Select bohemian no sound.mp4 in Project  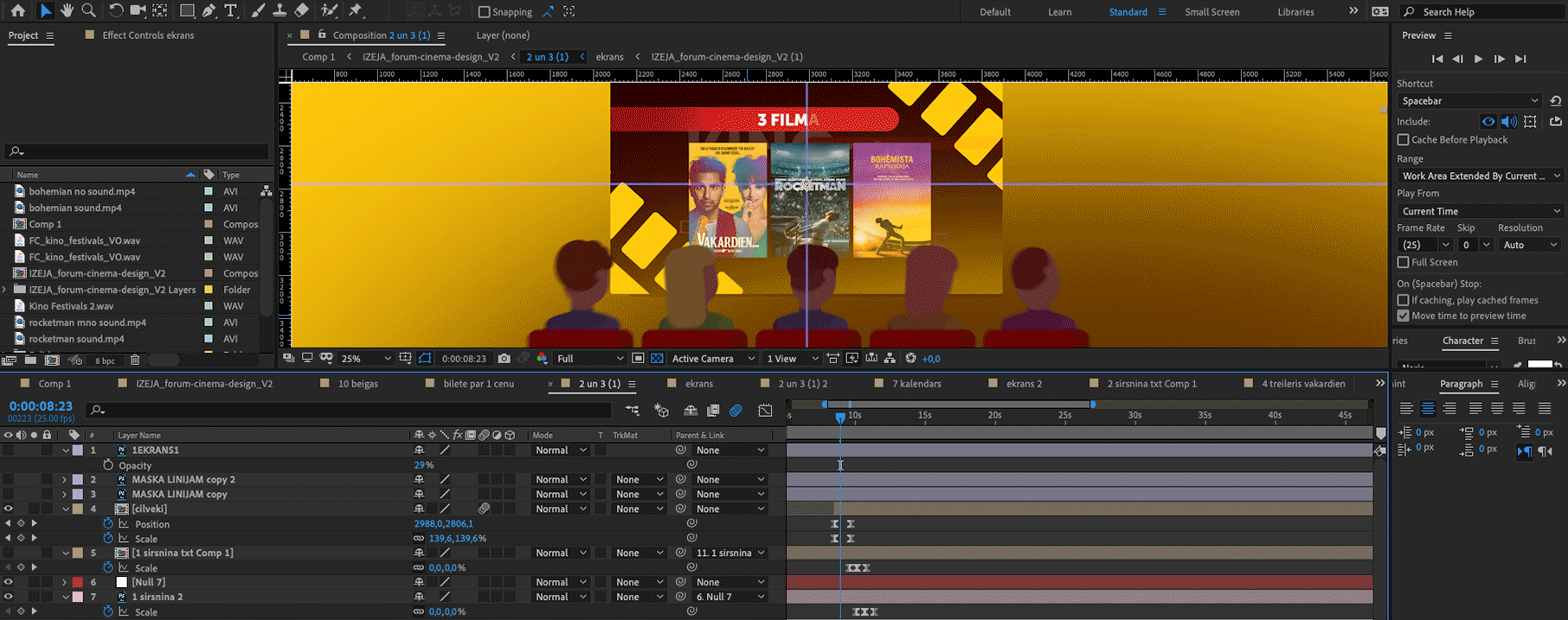click(81, 191)
